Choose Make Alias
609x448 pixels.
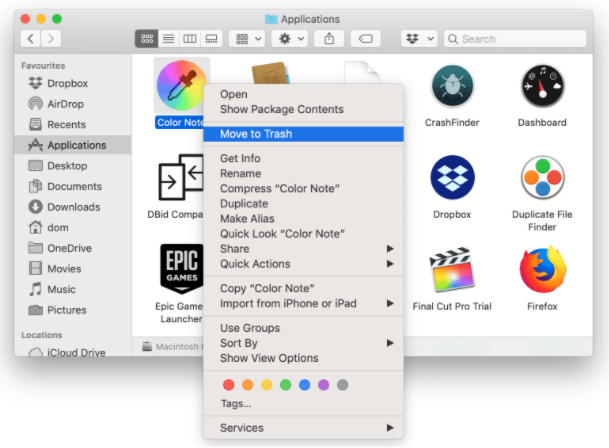click(x=303, y=218)
